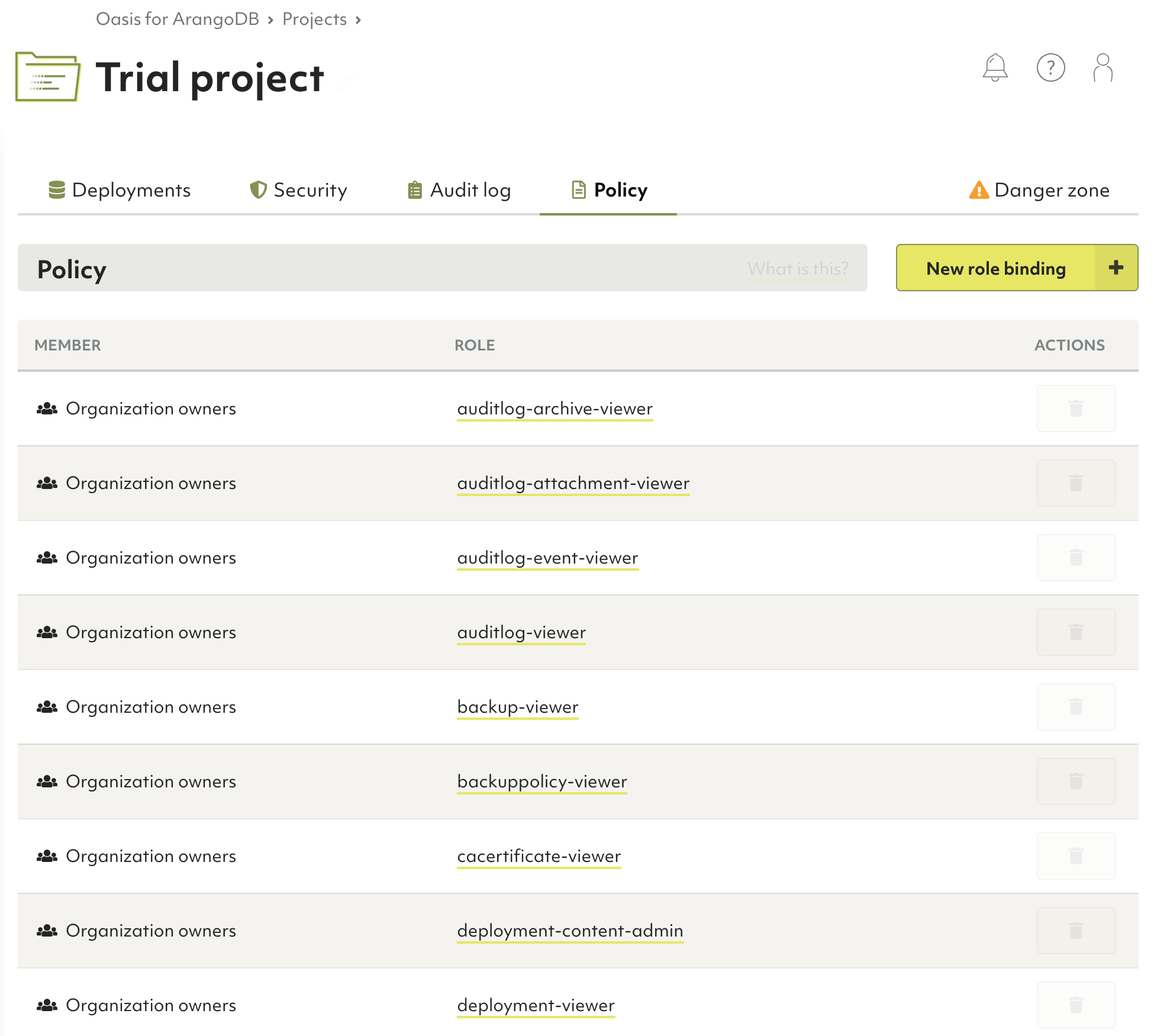Click the What is this? link
This screenshot has width=1154, height=1036.
(797, 269)
